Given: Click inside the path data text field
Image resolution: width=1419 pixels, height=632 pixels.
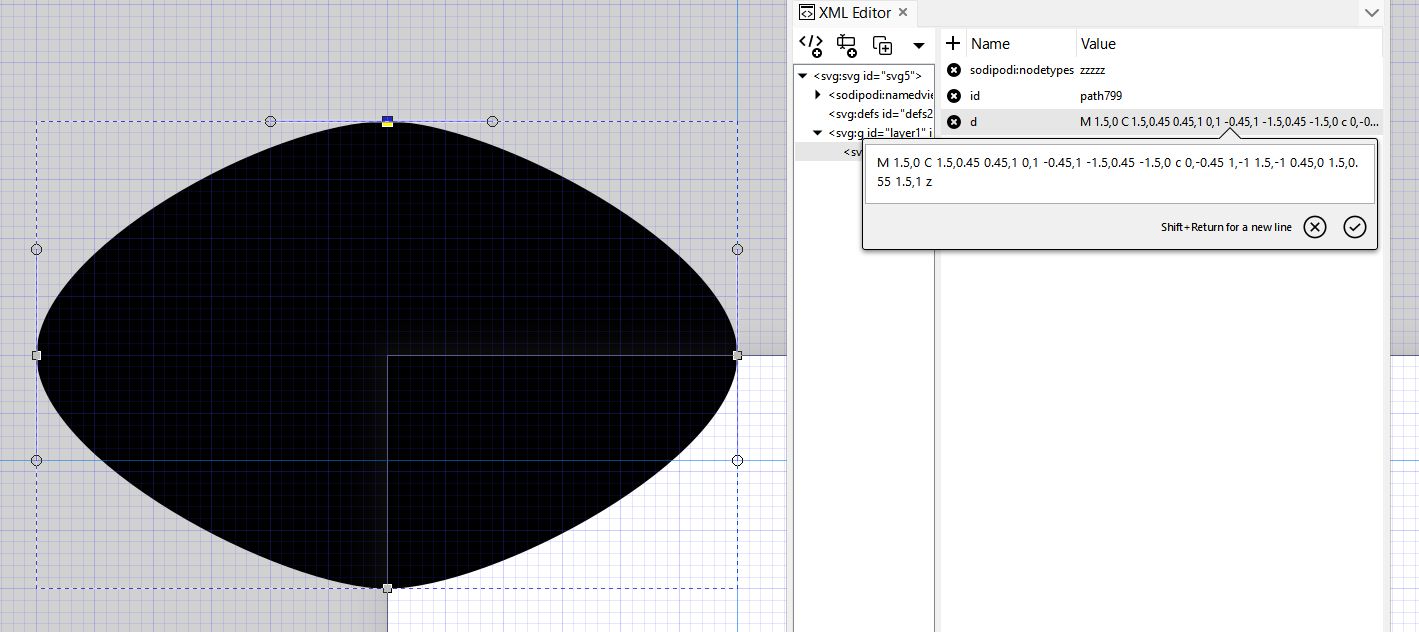Looking at the screenshot, I should pos(1118,174).
